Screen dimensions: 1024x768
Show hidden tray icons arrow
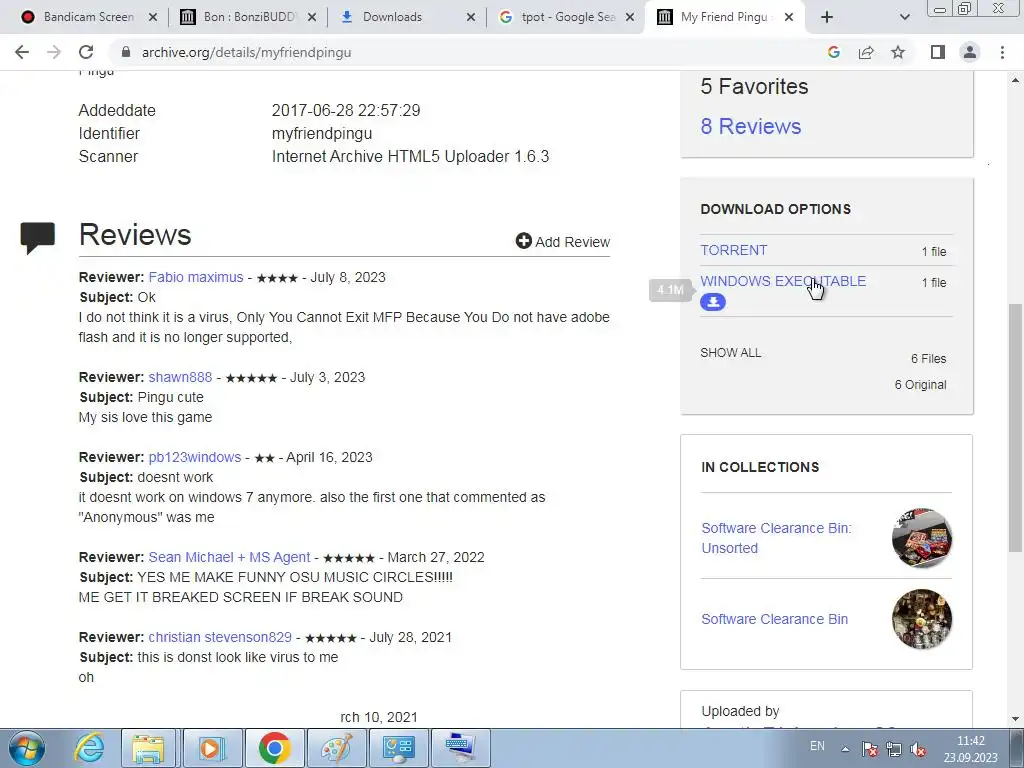click(x=845, y=749)
